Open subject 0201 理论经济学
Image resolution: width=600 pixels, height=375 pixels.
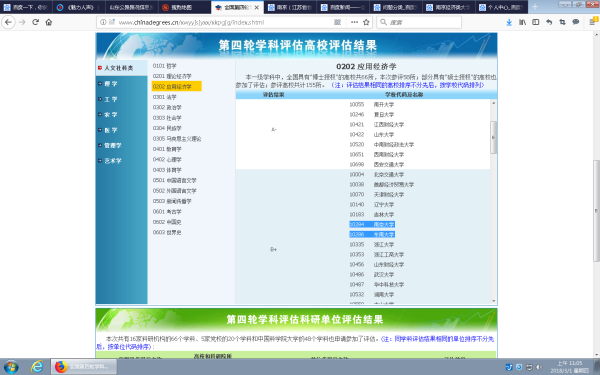pyautogui.click(x=172, y=76)
